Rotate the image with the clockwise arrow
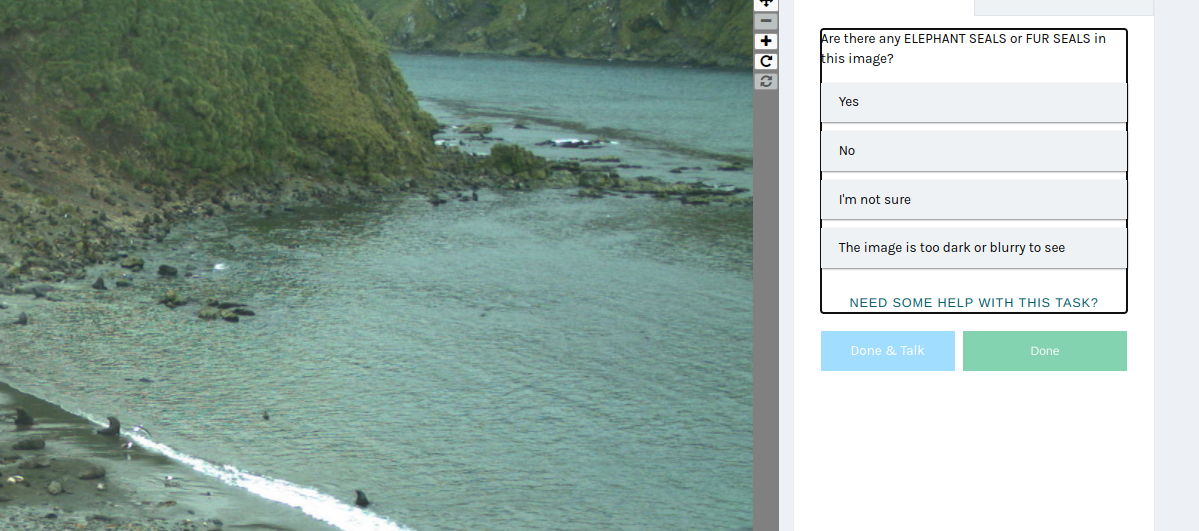Screen dimensions: 1199x531 click(765, 61)
